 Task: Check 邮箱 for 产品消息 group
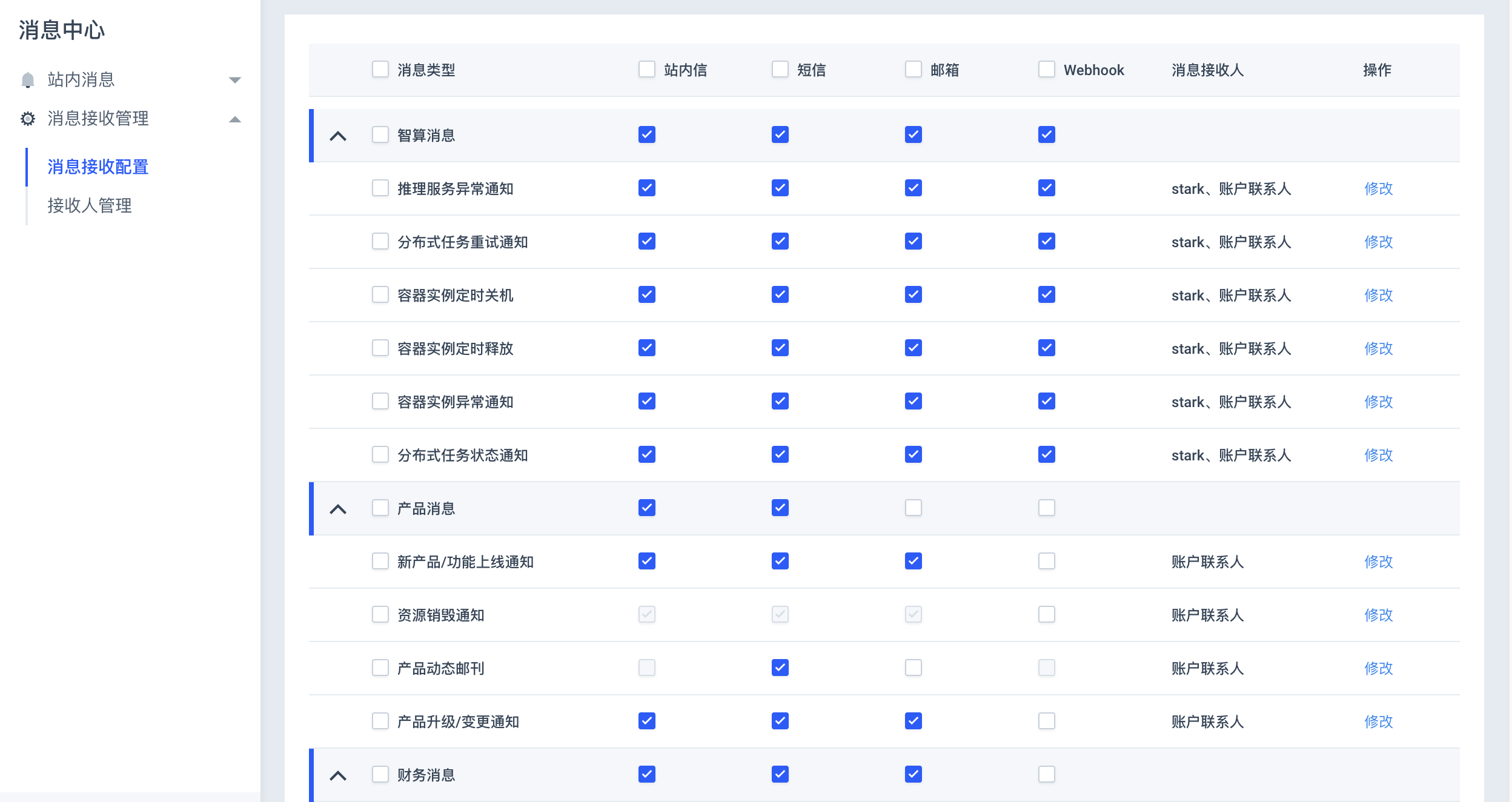tap(913, 508)
